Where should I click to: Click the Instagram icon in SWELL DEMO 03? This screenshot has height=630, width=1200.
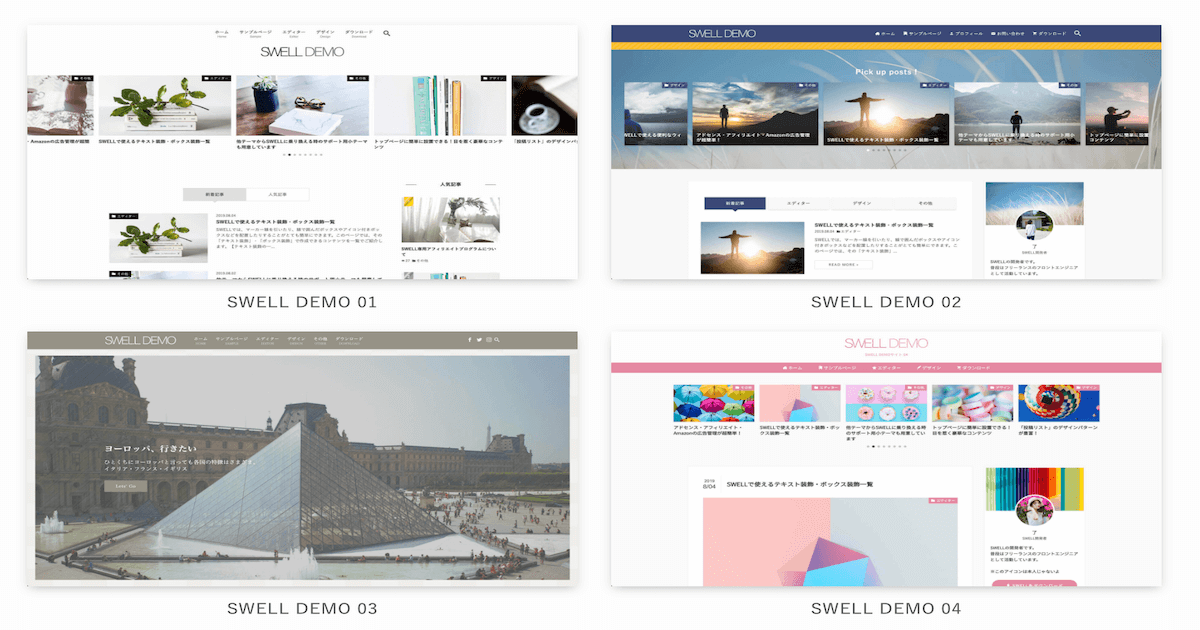[x=488, y=340]
